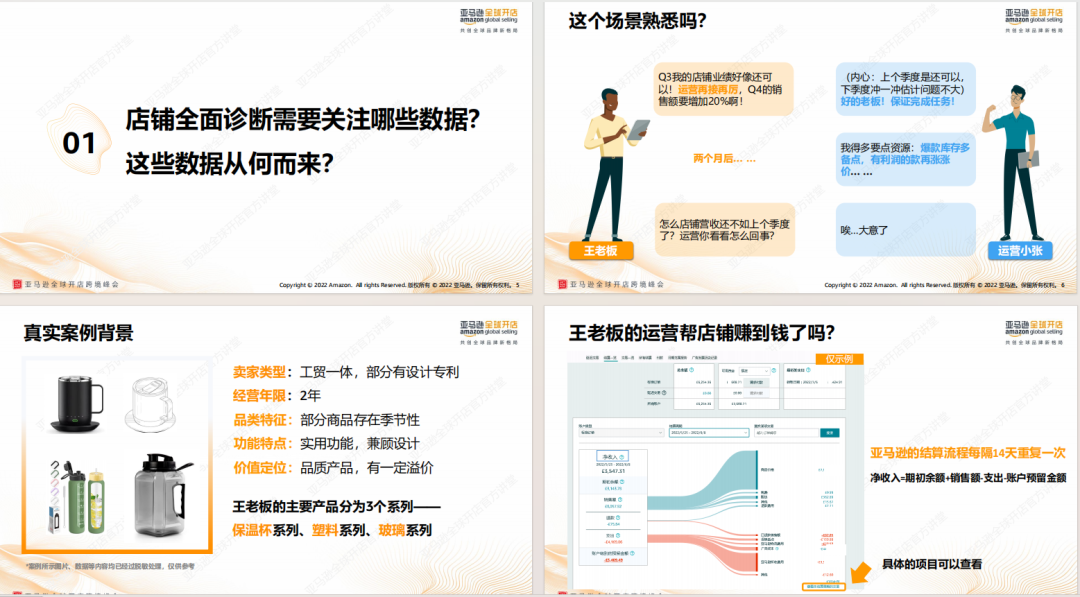Click the order number search input field

(x=785, y=432)
